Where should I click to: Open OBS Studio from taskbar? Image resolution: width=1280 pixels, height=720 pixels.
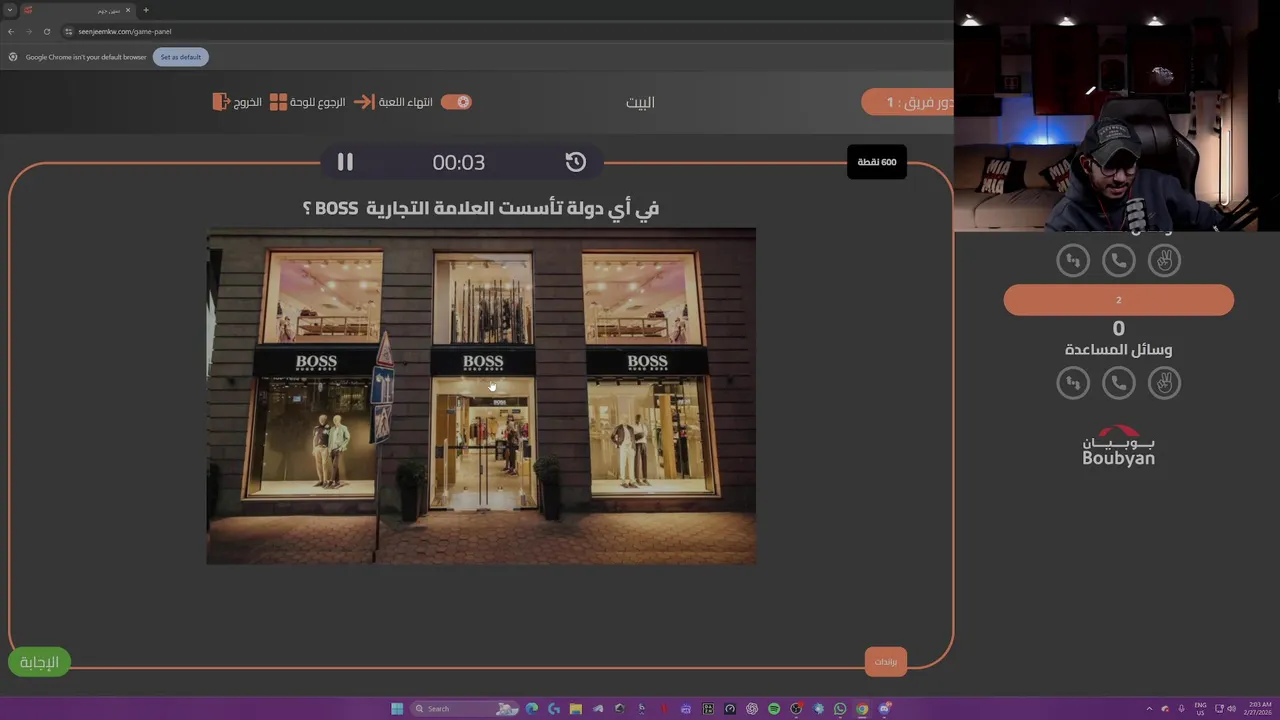(x=796, y=709)
